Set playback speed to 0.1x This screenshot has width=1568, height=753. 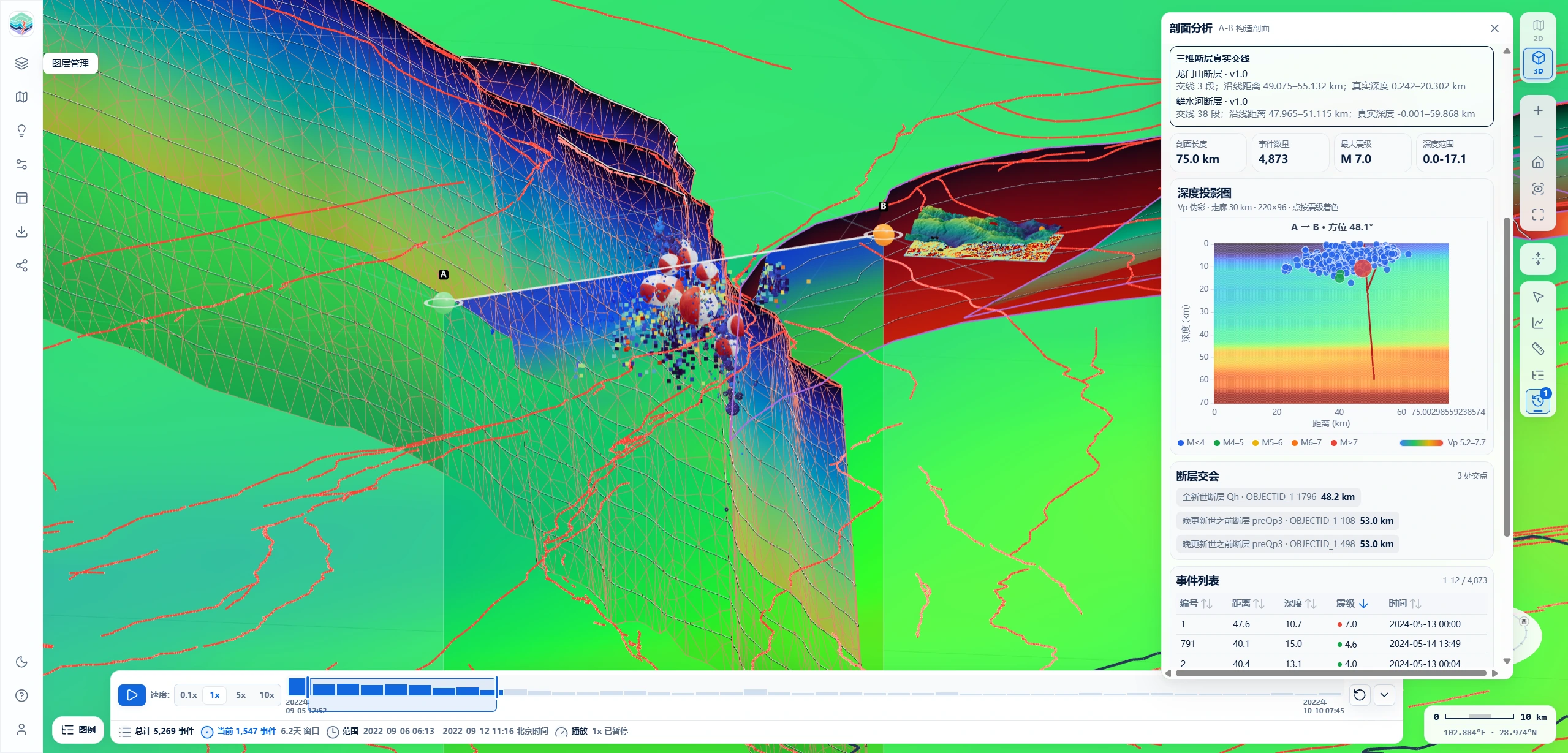pos(189,695)
